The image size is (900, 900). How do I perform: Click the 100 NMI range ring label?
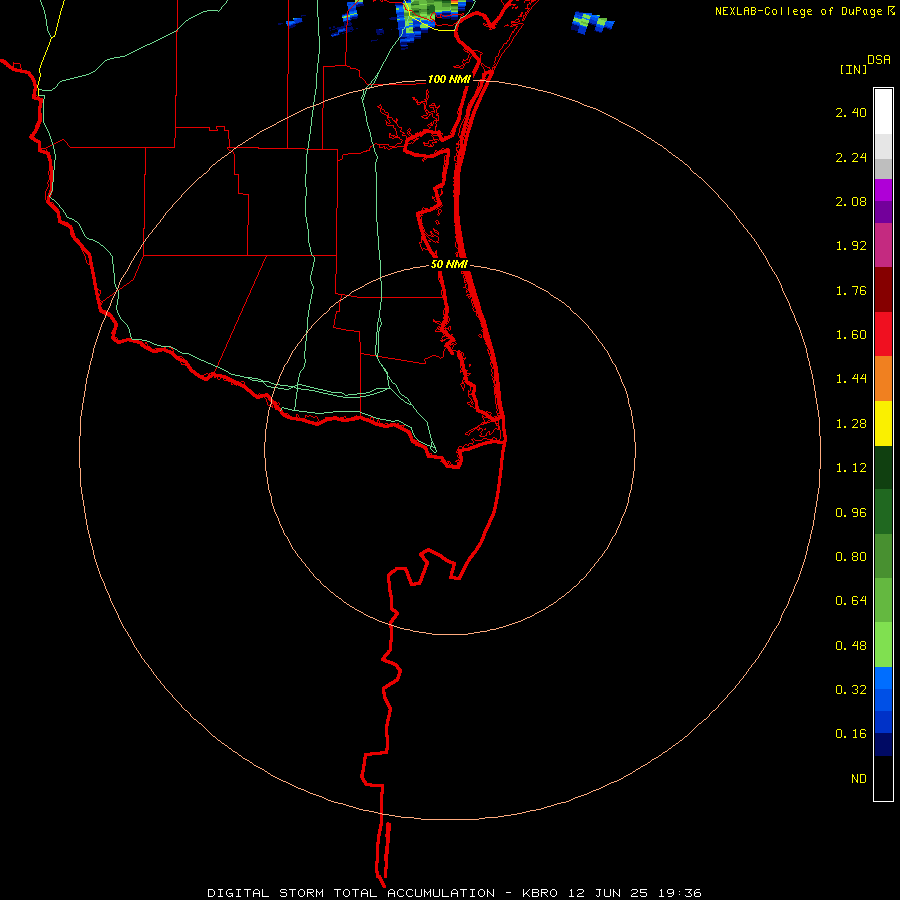[449, 79]
